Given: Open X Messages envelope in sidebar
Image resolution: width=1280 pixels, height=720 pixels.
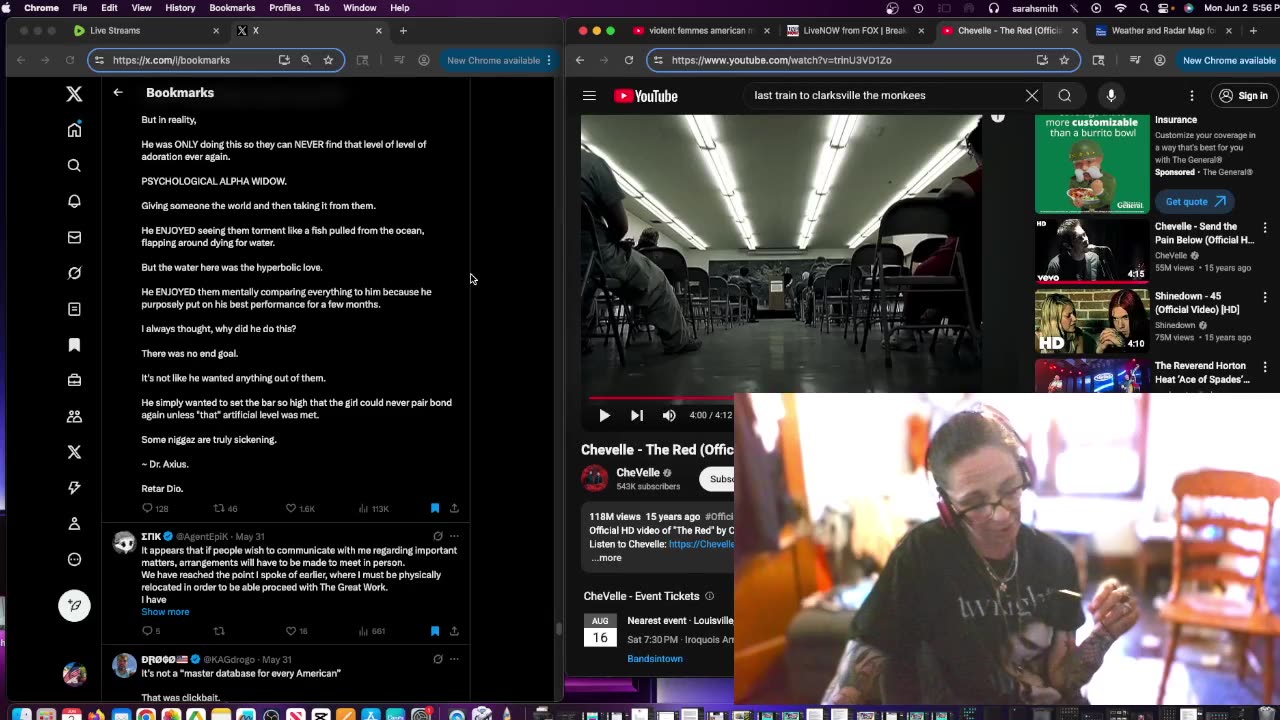Looking at the screenshot, I should tap(74, 237).
